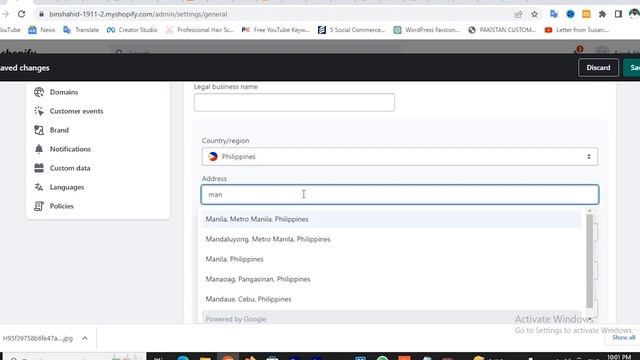Toggle browser side panel icon

618,14
